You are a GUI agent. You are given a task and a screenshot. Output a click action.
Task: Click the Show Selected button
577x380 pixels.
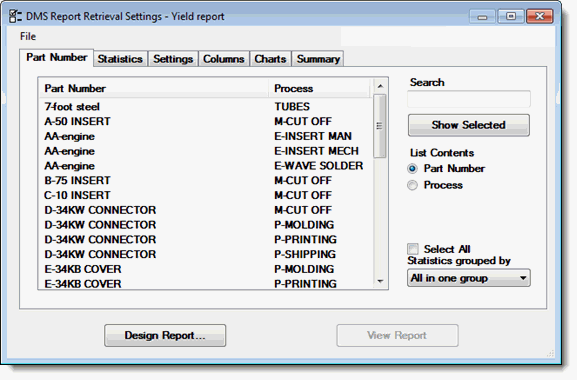pos(468,125)
